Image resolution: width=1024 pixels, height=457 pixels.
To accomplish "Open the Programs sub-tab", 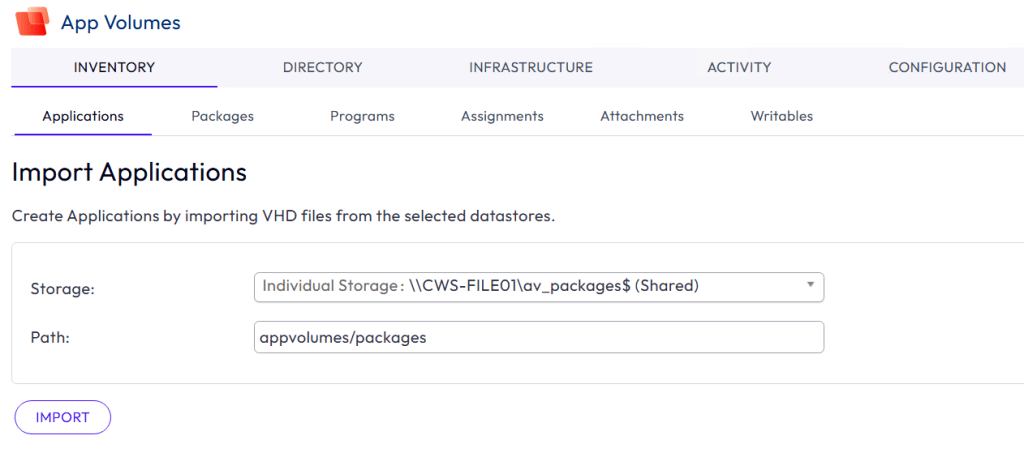I will point(362,116).
